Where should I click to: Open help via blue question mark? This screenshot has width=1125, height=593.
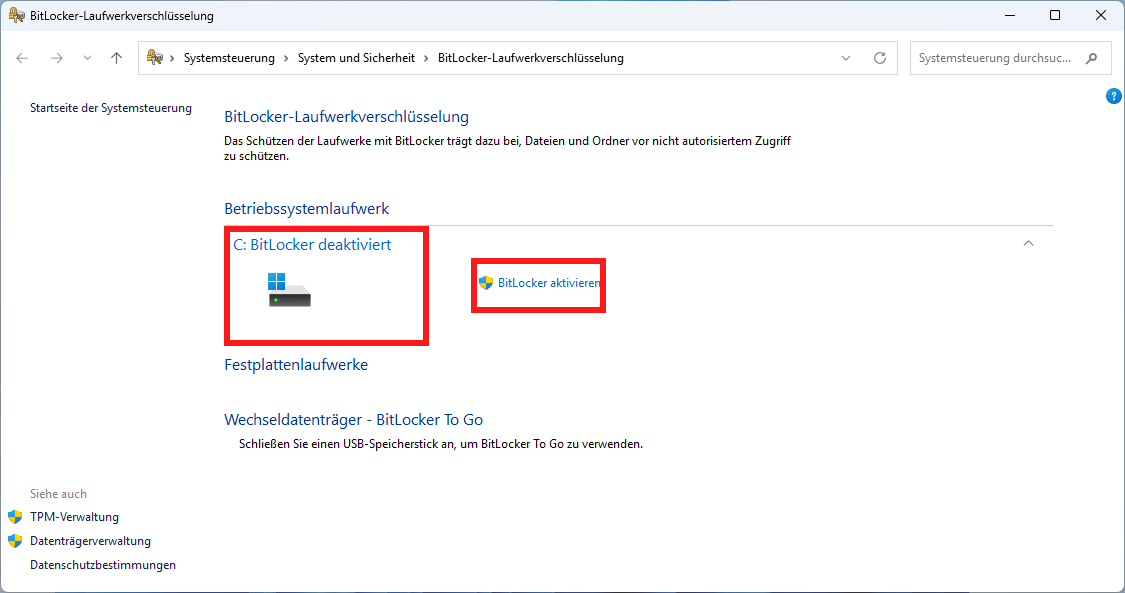1114,96
